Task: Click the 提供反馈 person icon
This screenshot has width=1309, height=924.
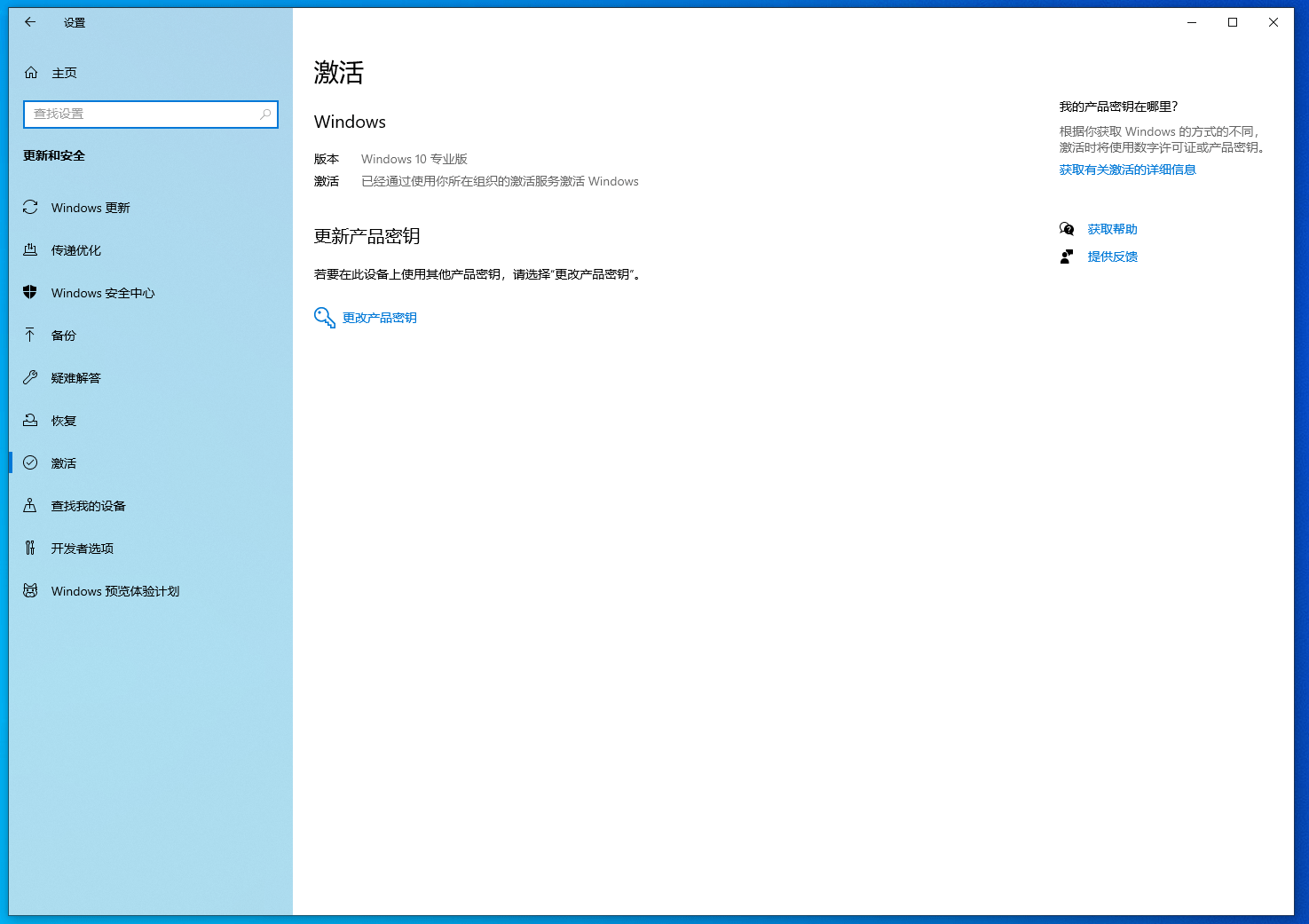Action: (x=1067, y=257)
